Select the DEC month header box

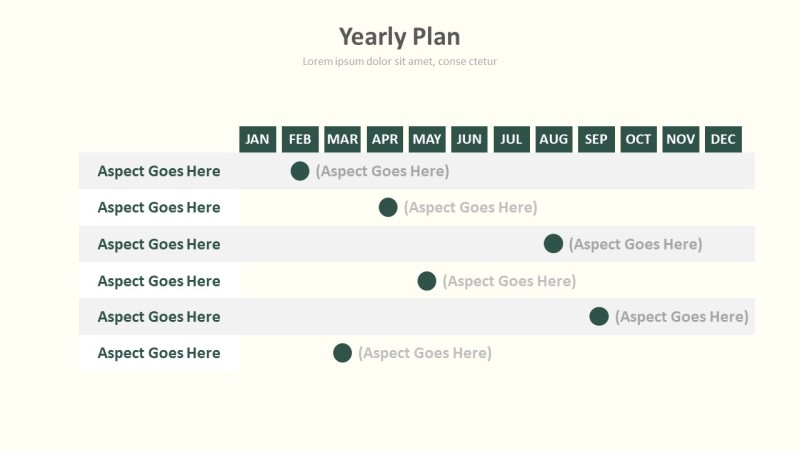(x=723, y=139)
